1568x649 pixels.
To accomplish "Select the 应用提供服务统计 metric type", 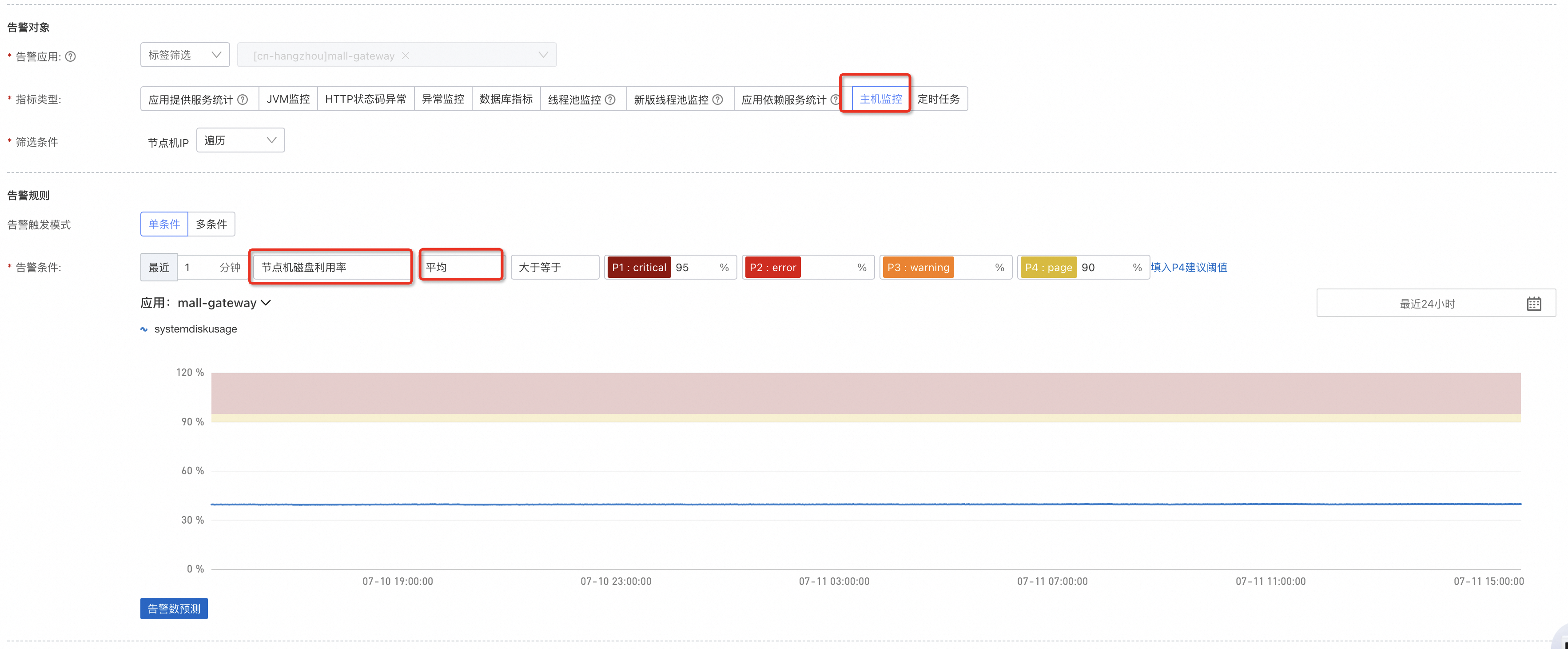I will [199, 99].
